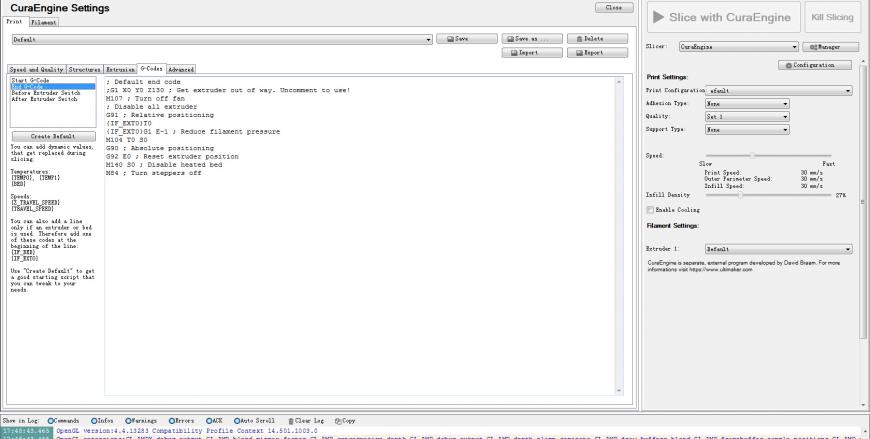Export the print profile
The width and height of the screenshot is (870, 439).
[598, 53]
